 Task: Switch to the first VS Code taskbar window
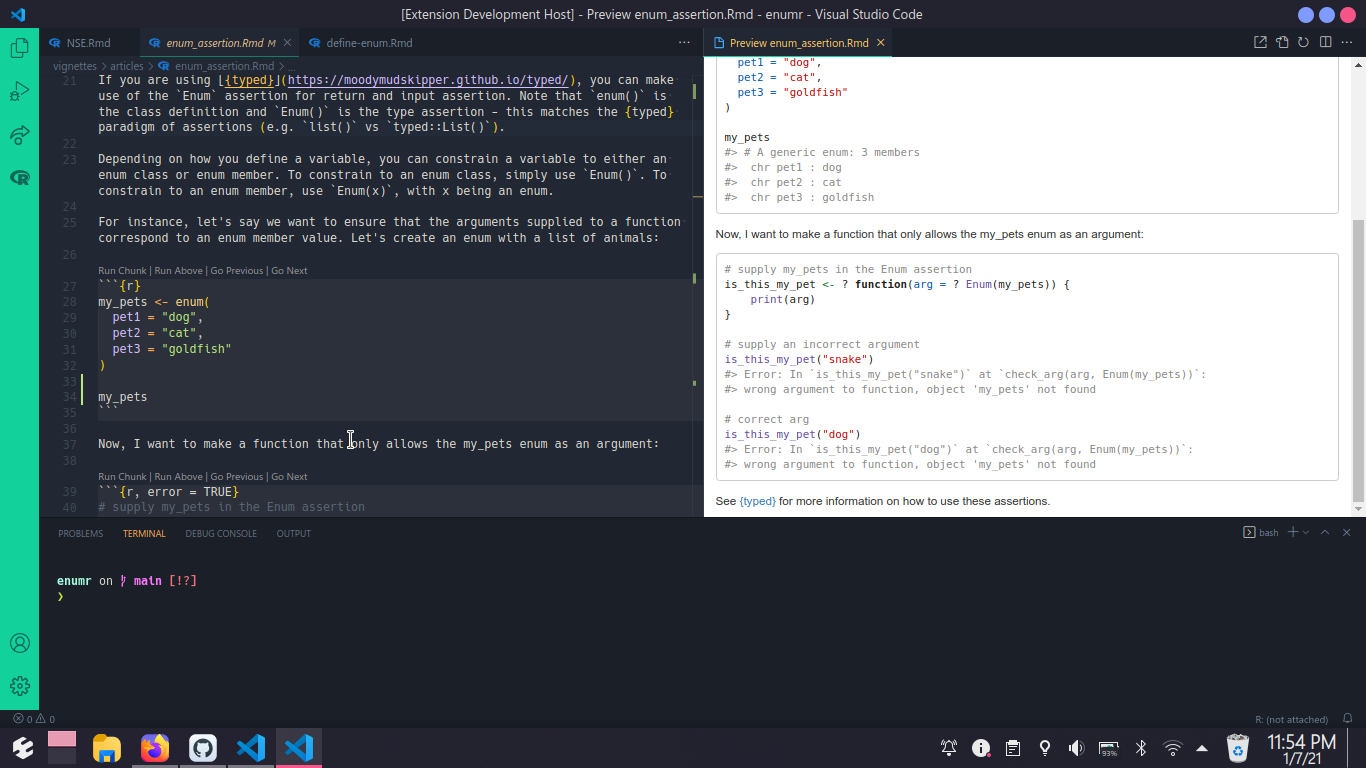[251, 747]
